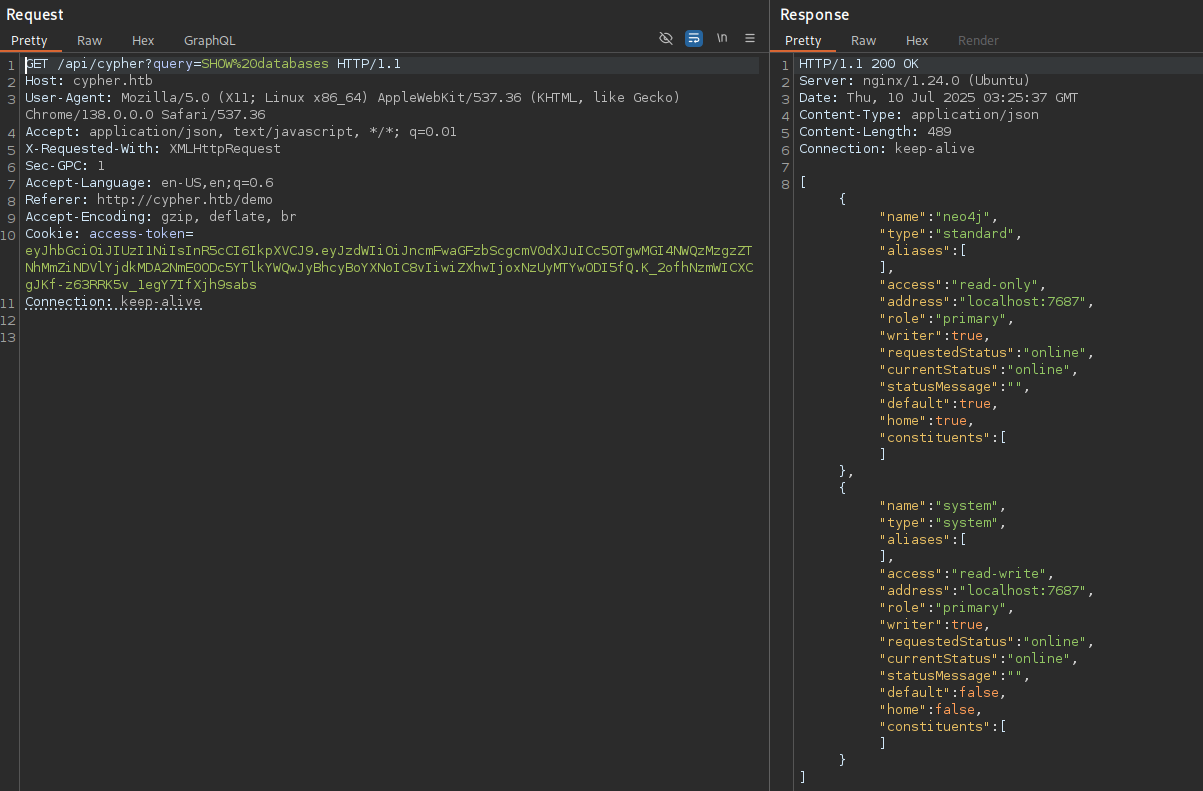1203x791 pixels.
Task: Switch to the Request Pretty tab
Action: pyautogui.click(x=29, y=41)
